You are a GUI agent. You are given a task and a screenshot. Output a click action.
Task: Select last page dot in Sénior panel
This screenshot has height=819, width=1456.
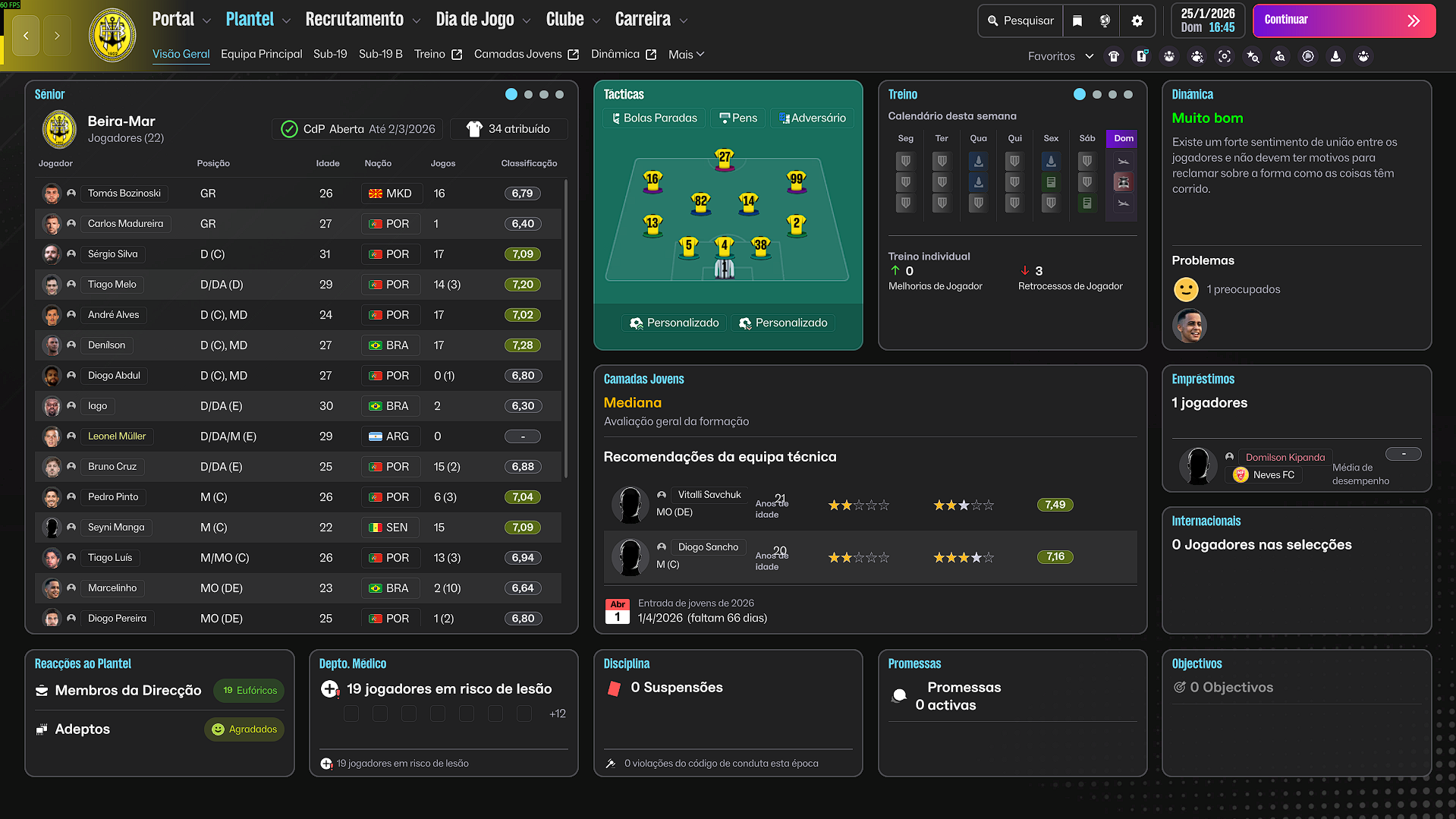[559, 95]
